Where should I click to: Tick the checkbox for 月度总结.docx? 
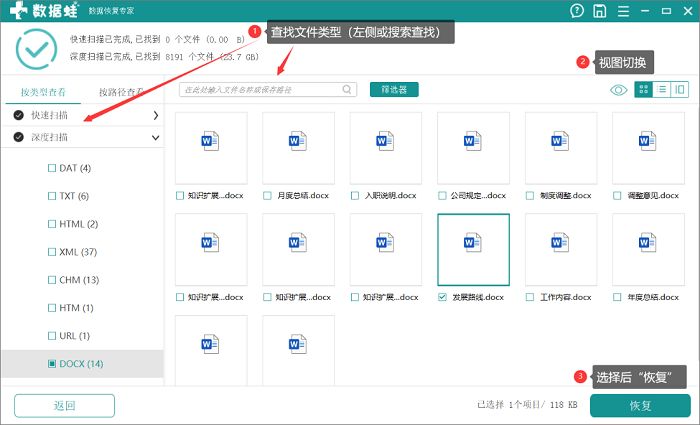[267, 196]
